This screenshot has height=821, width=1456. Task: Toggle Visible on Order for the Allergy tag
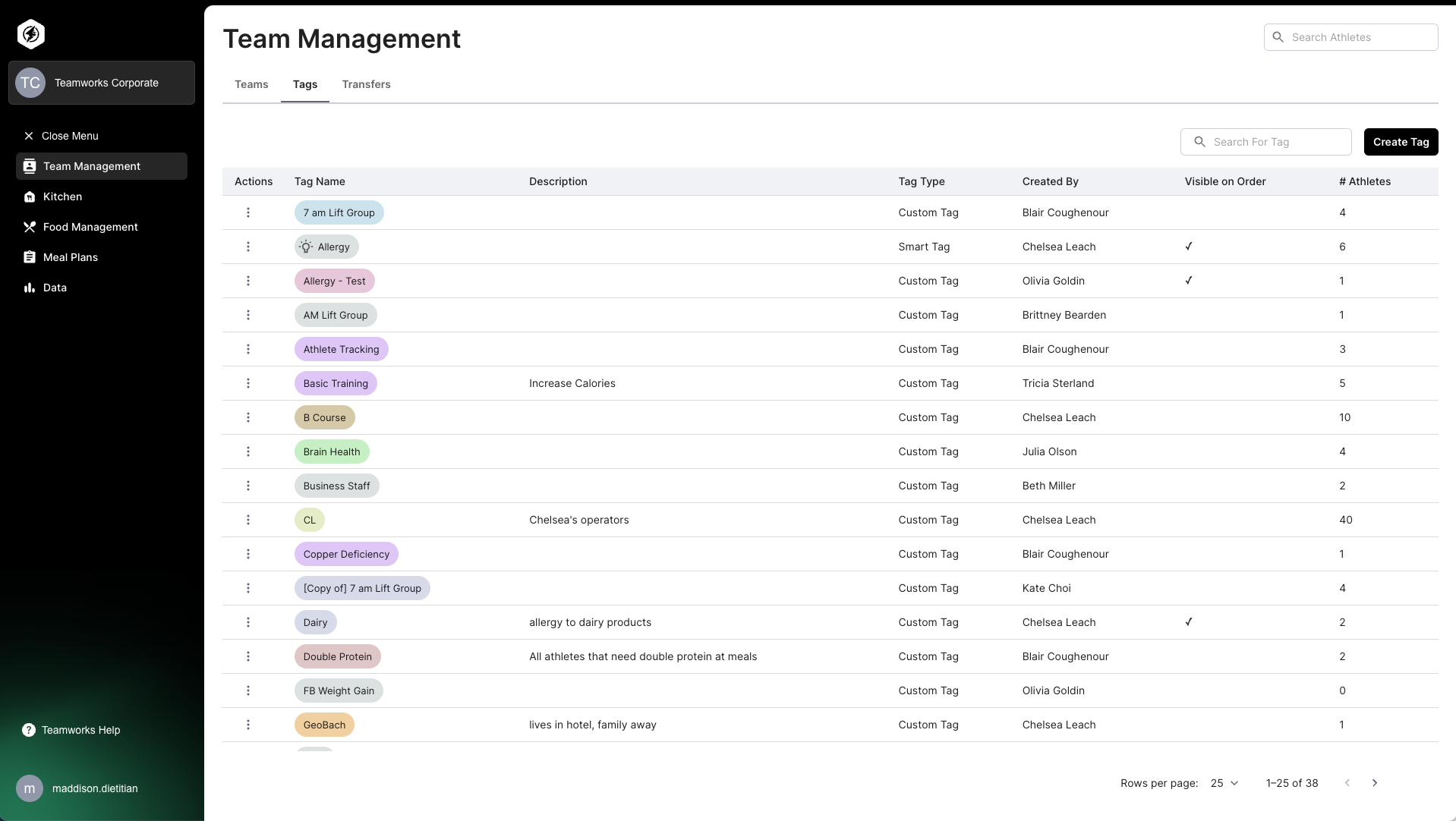point(1188,246)
